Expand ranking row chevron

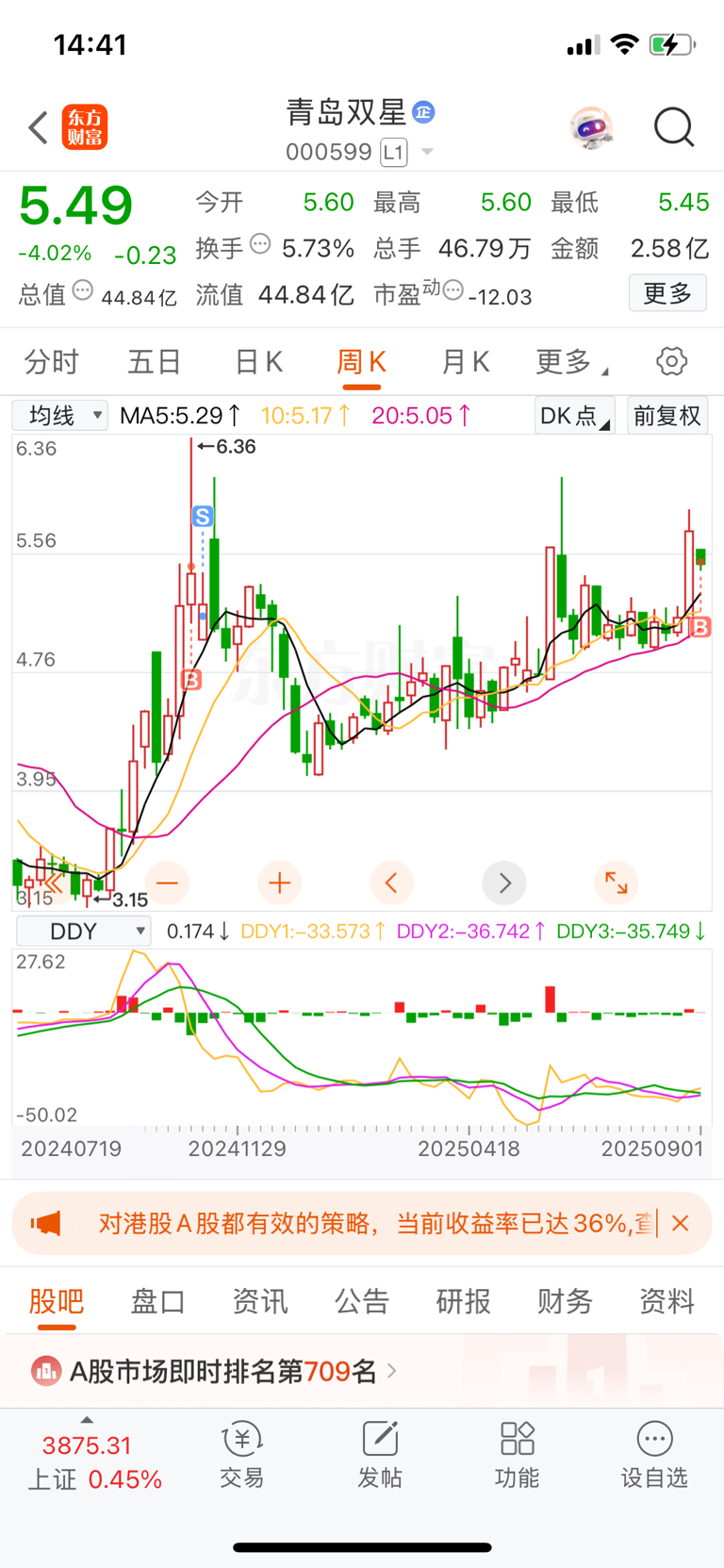tap(392, 1371)
